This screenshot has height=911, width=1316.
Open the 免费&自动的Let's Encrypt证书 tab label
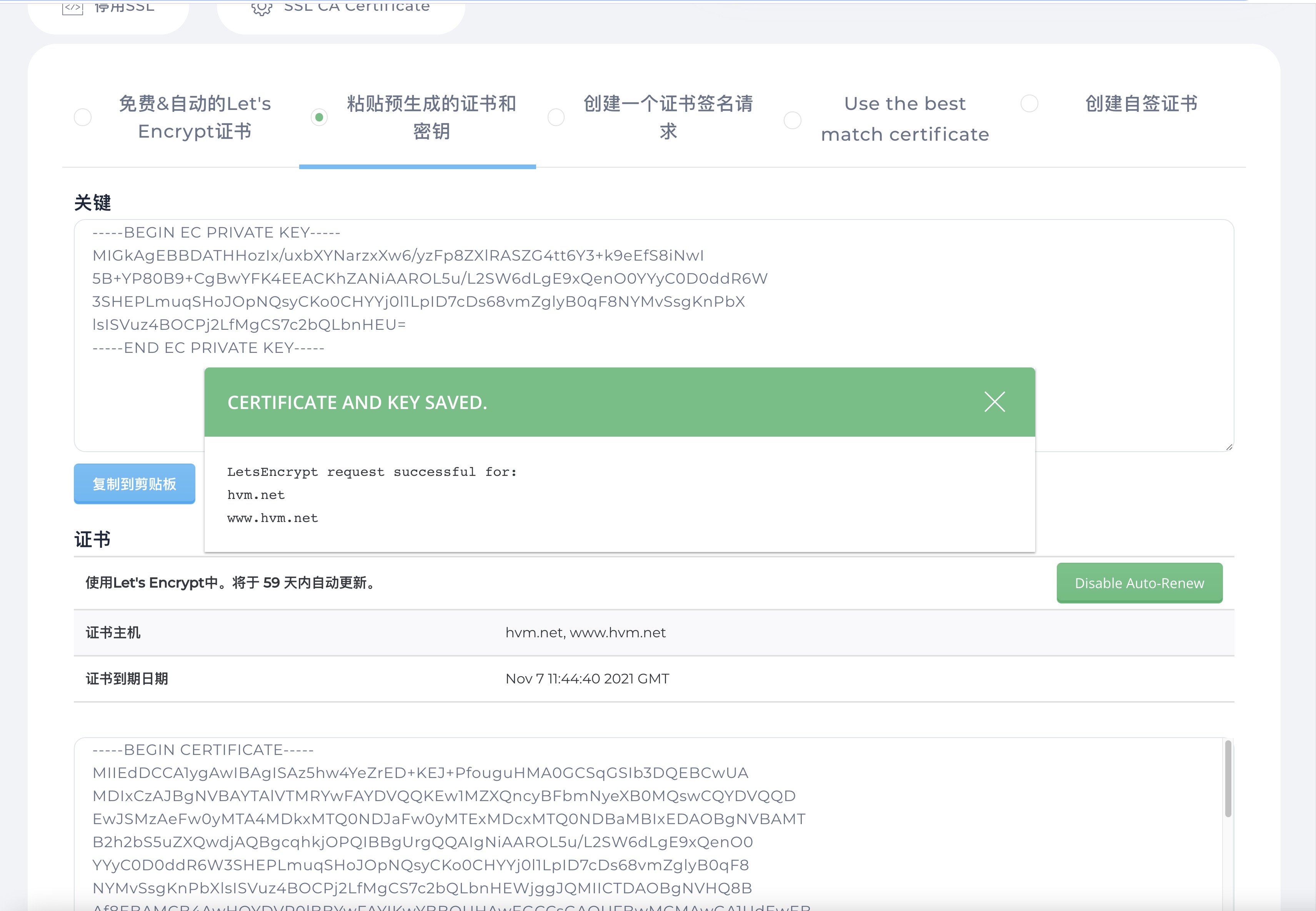pos(195,118)
